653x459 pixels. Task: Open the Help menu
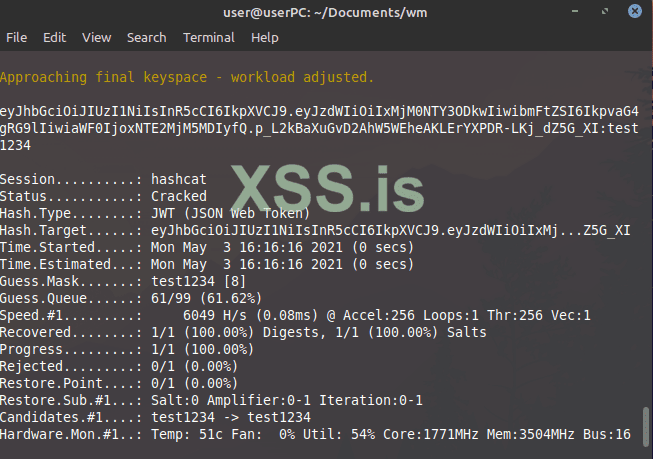[x=265, y=37]
